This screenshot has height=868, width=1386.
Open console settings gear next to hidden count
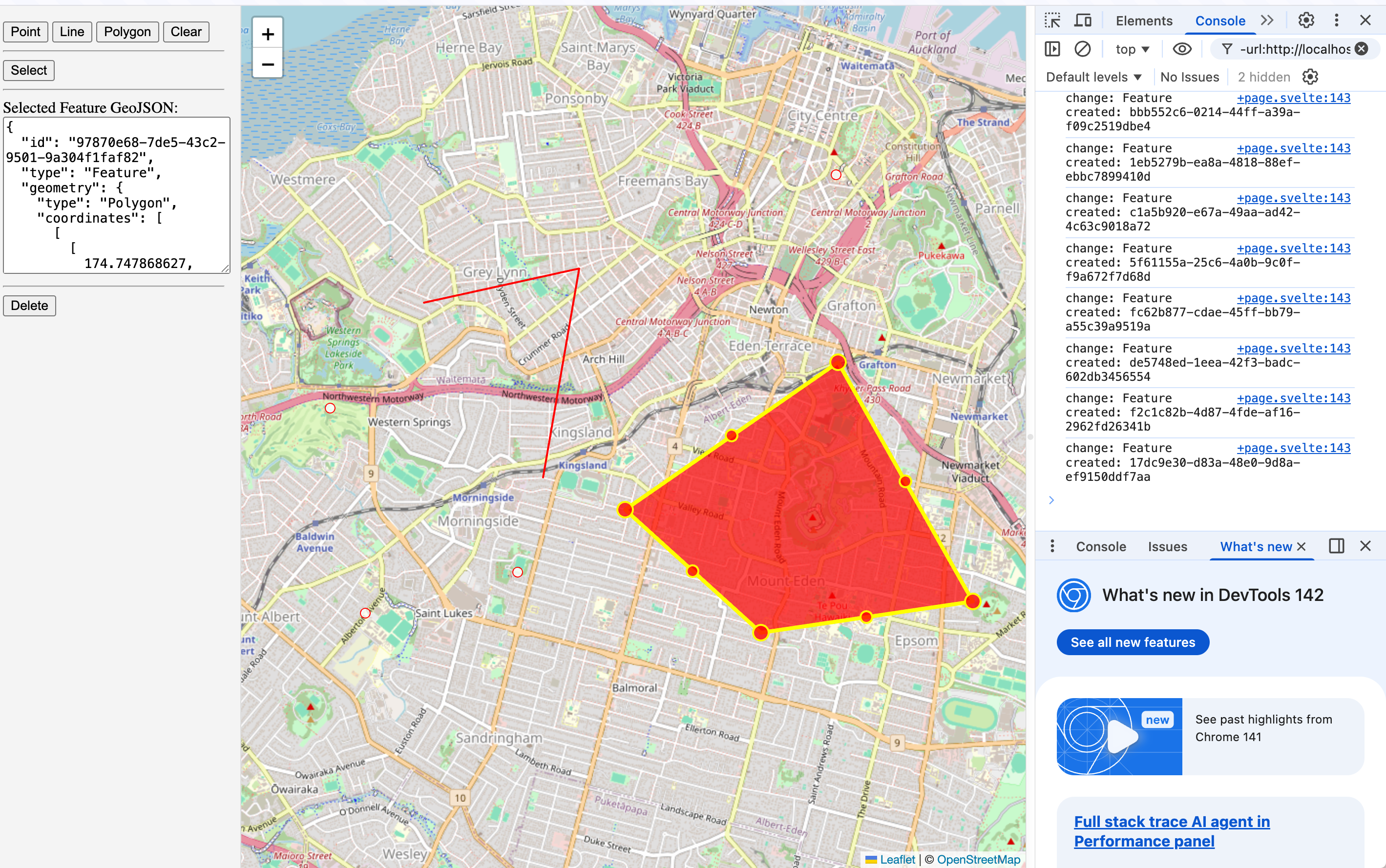[1310, 77]
